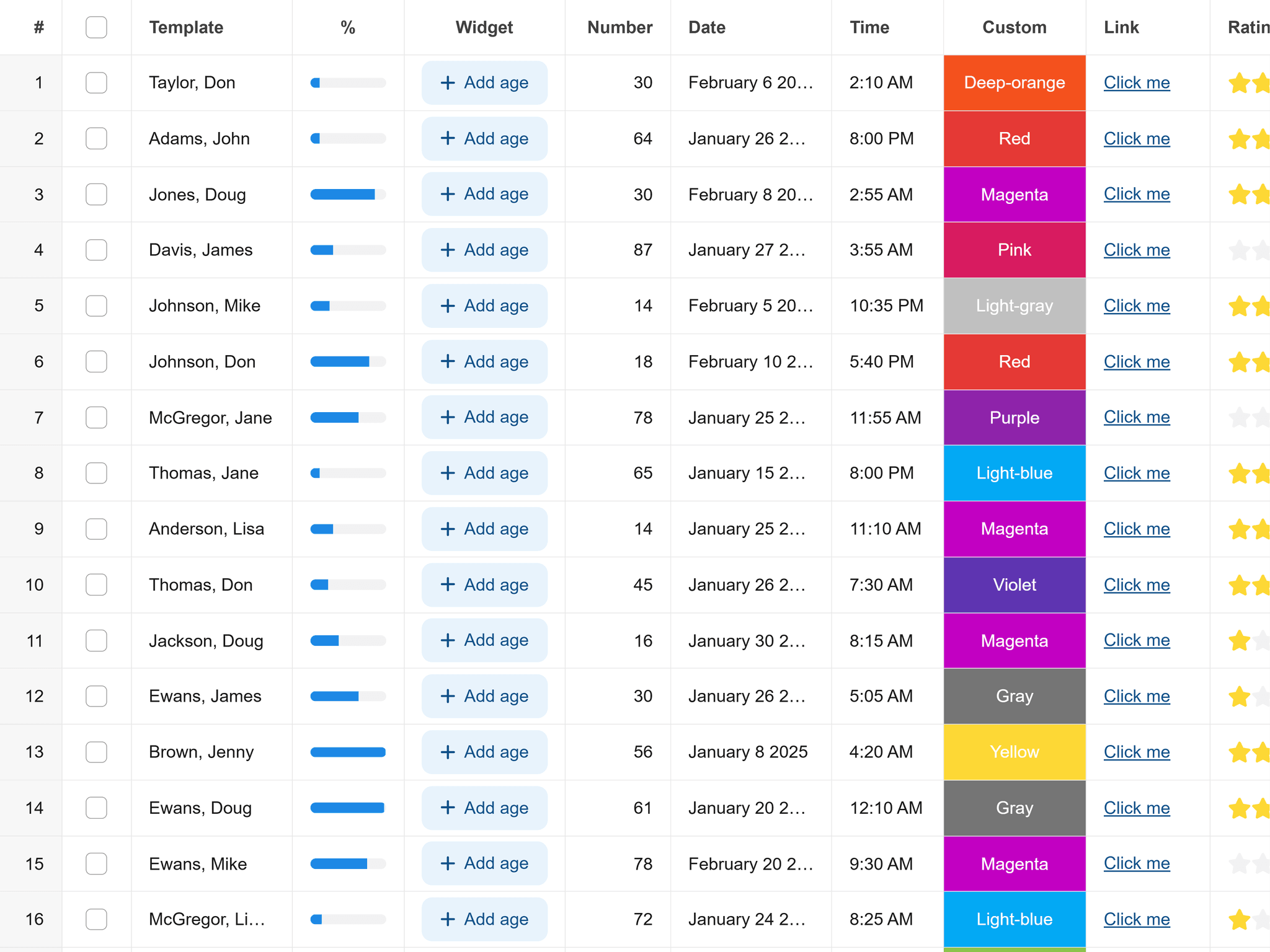Open the Click me link for Adams, John

coord(1136,138)
